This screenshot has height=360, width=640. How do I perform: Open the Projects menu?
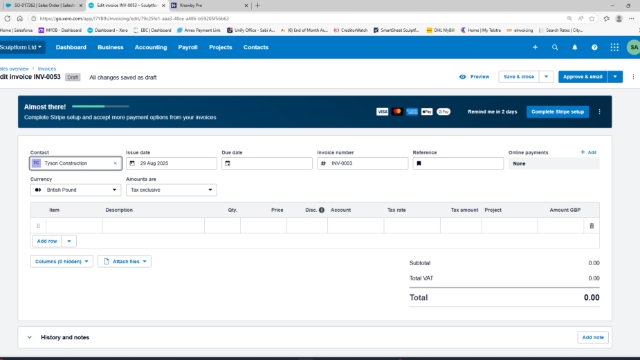(x=220, y=47)
